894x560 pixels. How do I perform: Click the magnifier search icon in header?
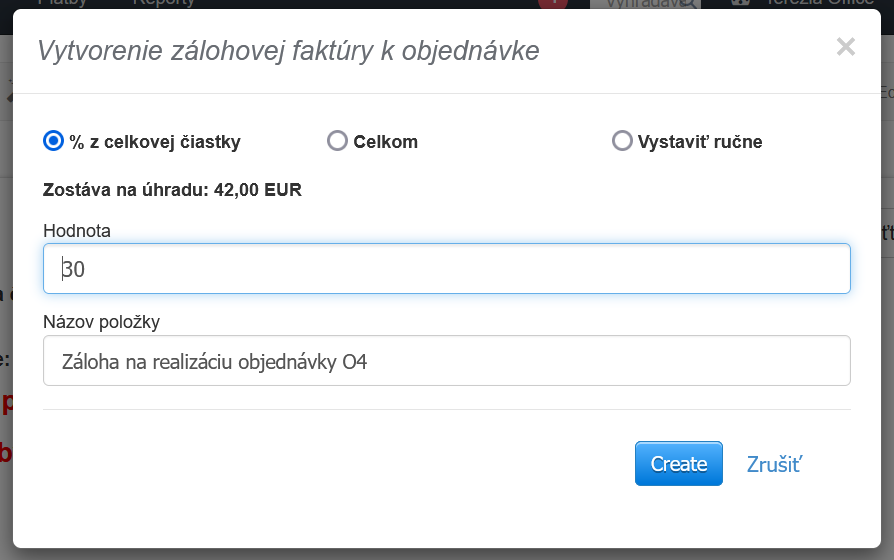click(687, 3)
